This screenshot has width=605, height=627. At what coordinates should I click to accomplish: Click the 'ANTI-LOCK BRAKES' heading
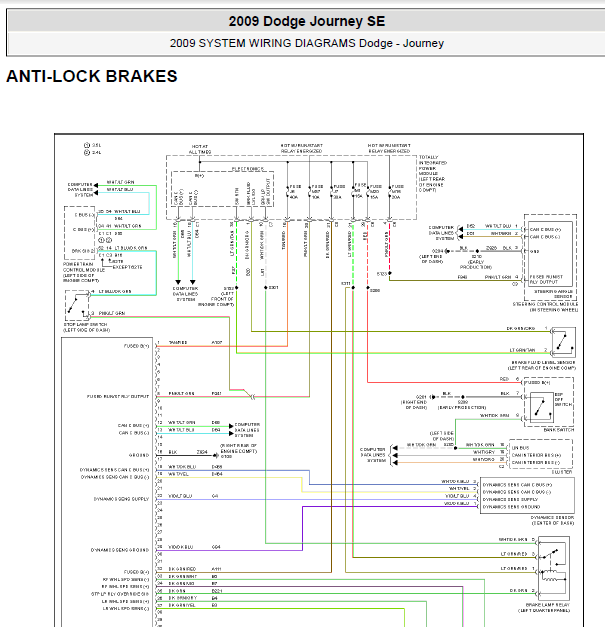(x=92, y=76)
